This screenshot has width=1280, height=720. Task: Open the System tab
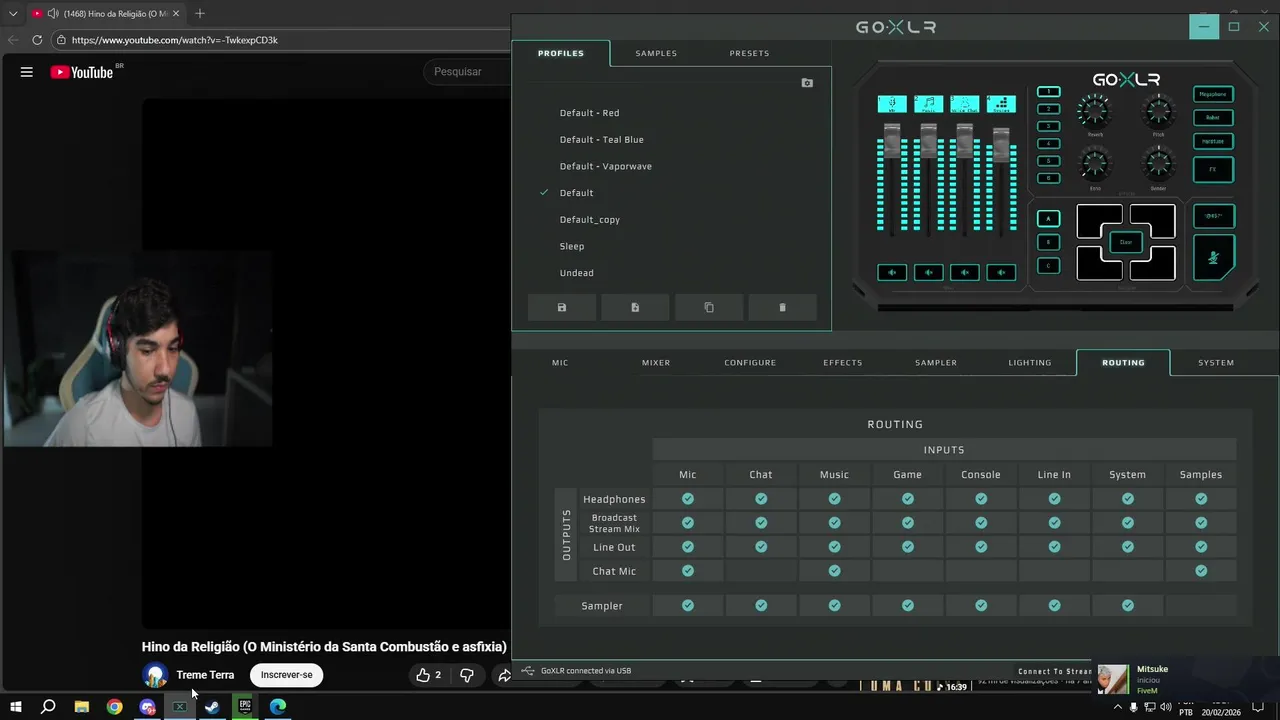pyautogui.click(x=1216, y=362)
